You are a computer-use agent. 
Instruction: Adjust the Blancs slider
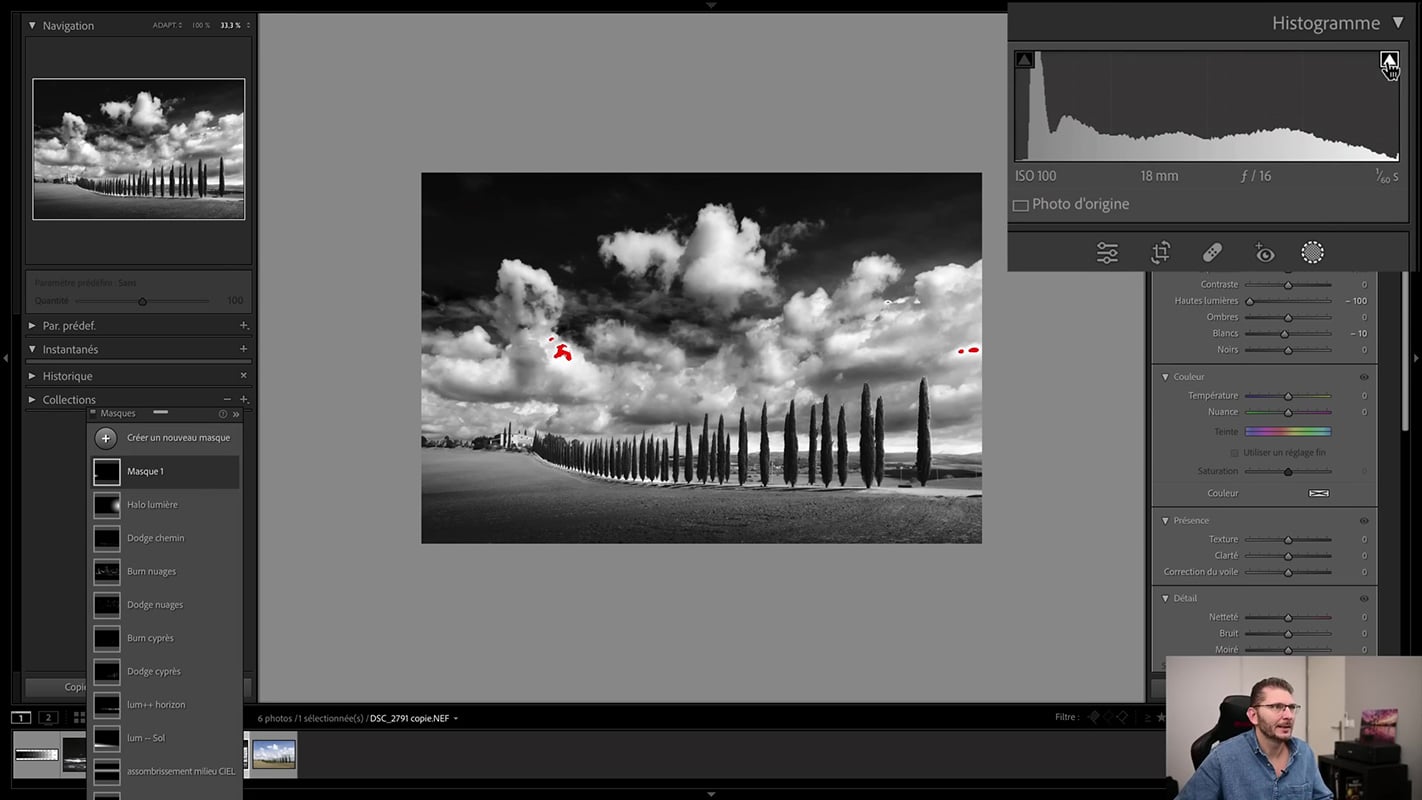[1288, 334]
